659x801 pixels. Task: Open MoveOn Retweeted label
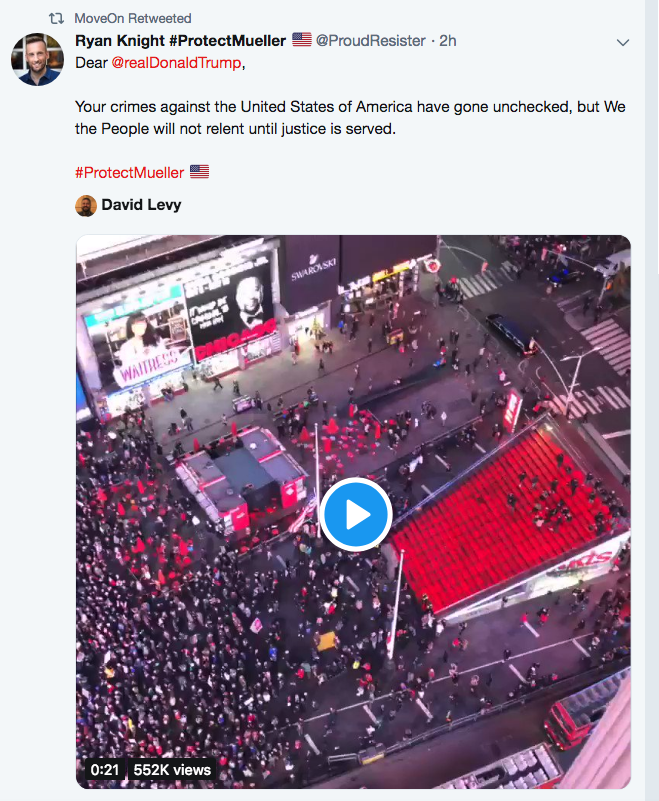(x=133, y=18)
